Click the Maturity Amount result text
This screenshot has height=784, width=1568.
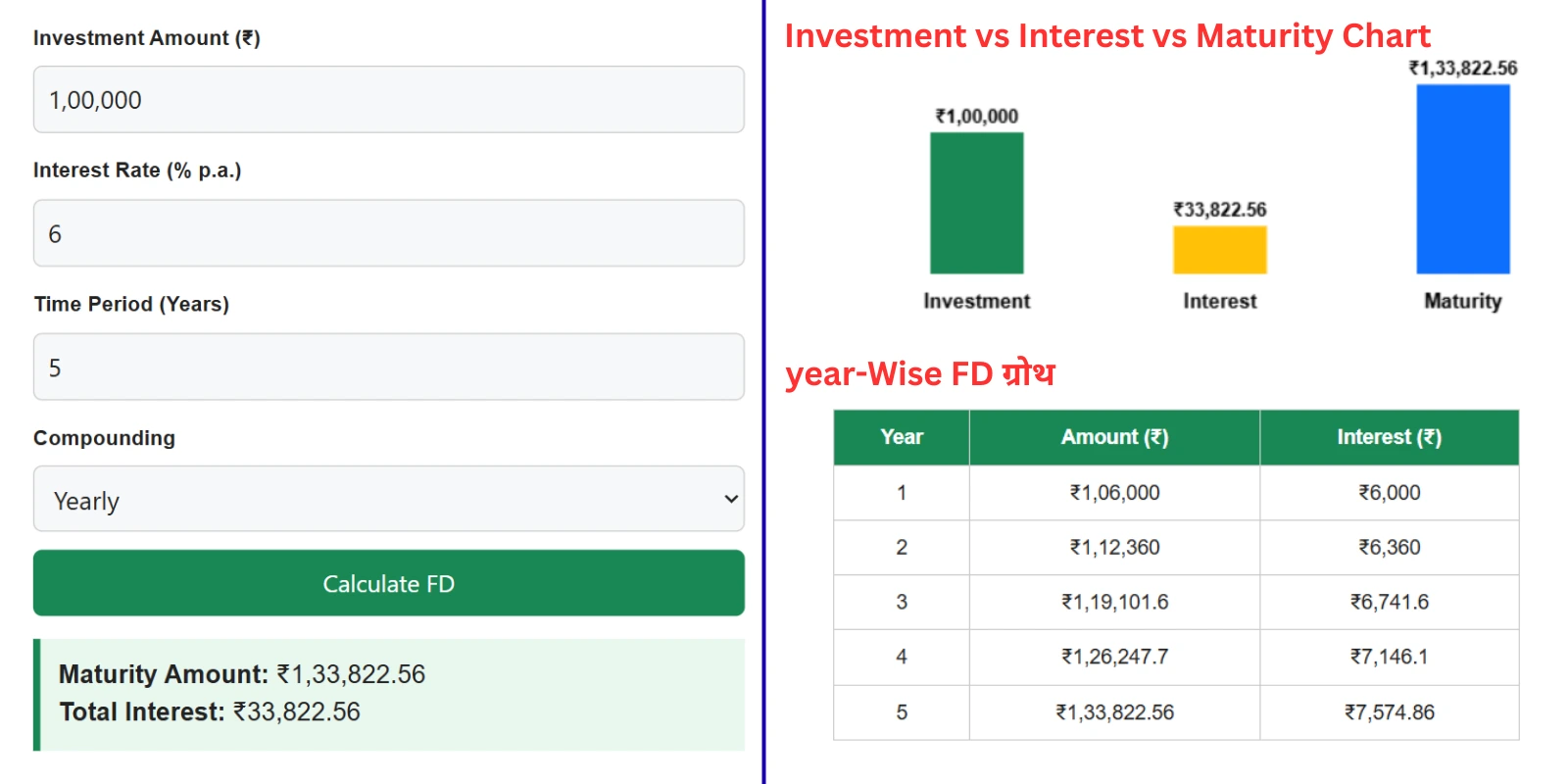[242, 674]
